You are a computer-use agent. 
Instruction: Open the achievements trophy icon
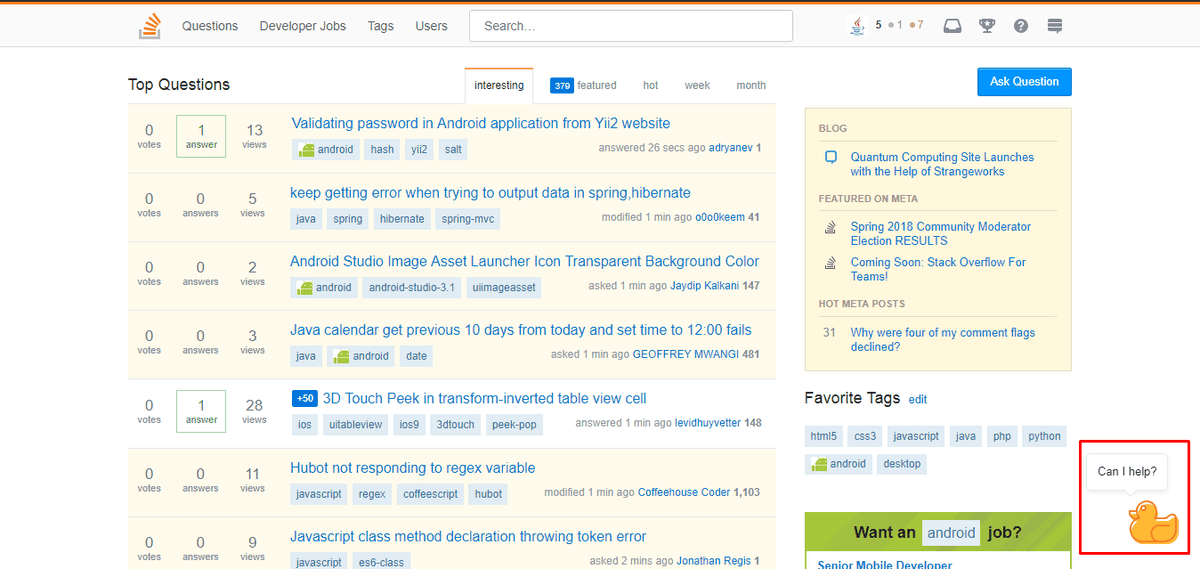pos(987,26)
